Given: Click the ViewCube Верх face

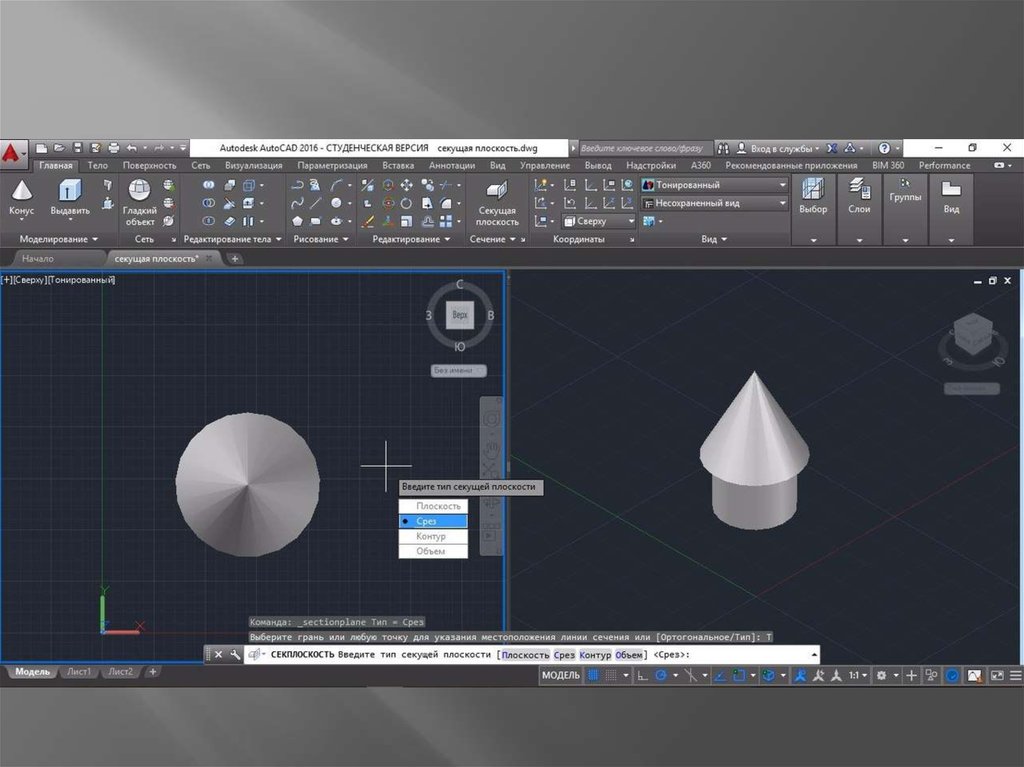Looking at the screenshot, I should click(x=460, y=315).
